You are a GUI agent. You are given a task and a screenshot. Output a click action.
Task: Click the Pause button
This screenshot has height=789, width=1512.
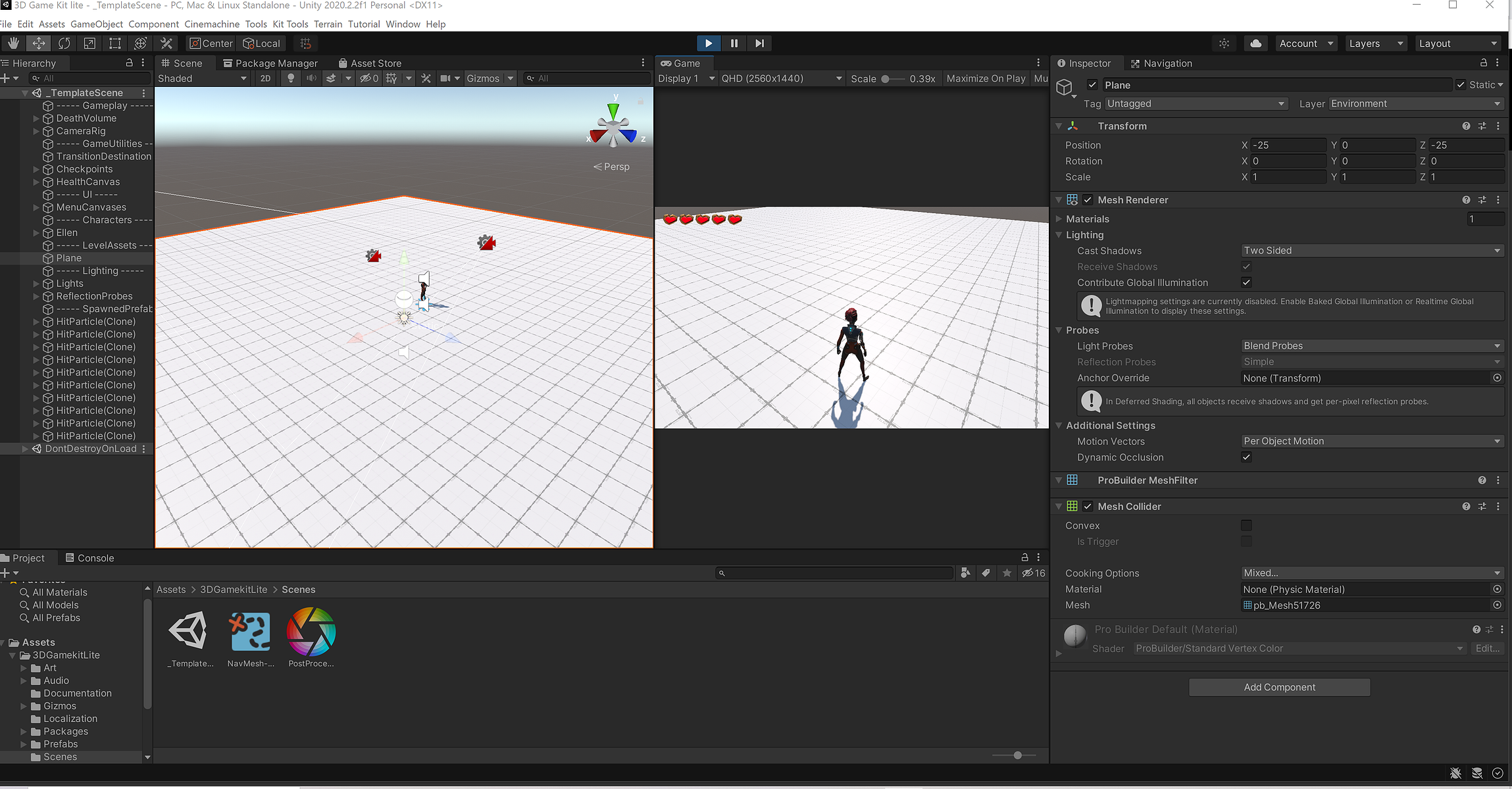[x=734, y=43]
